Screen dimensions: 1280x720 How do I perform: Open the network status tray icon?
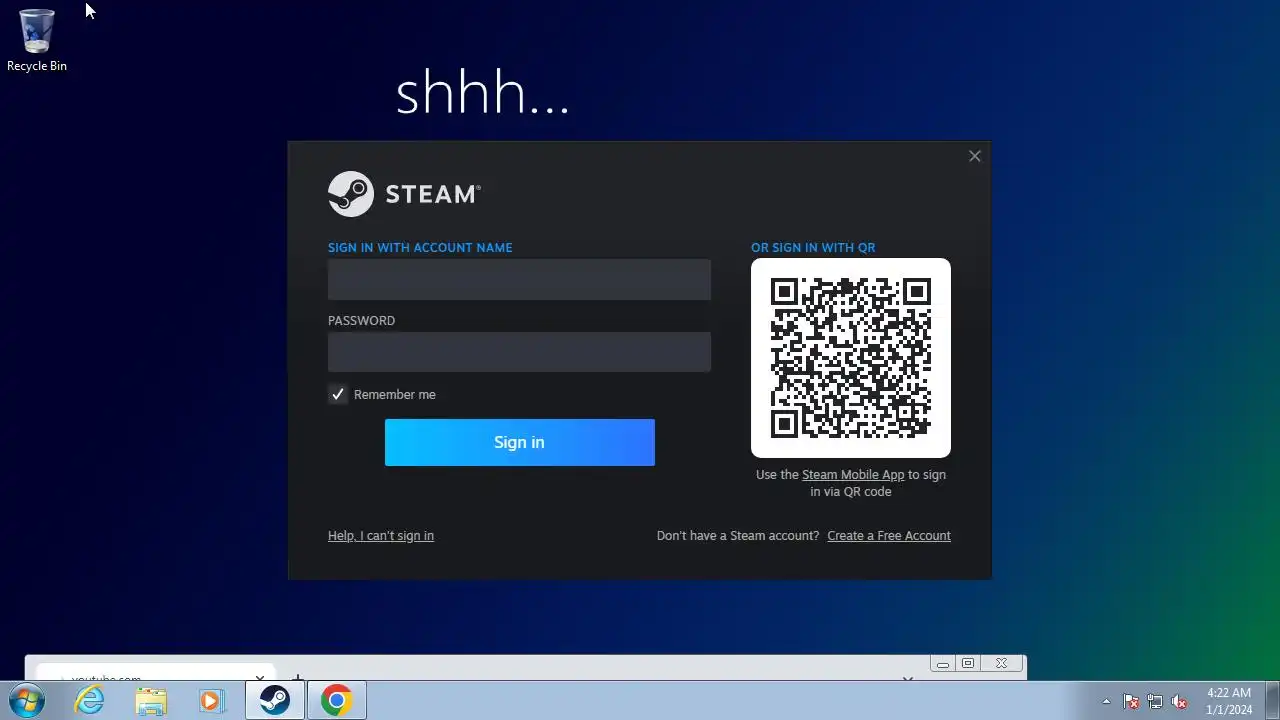pos(1155,701)
